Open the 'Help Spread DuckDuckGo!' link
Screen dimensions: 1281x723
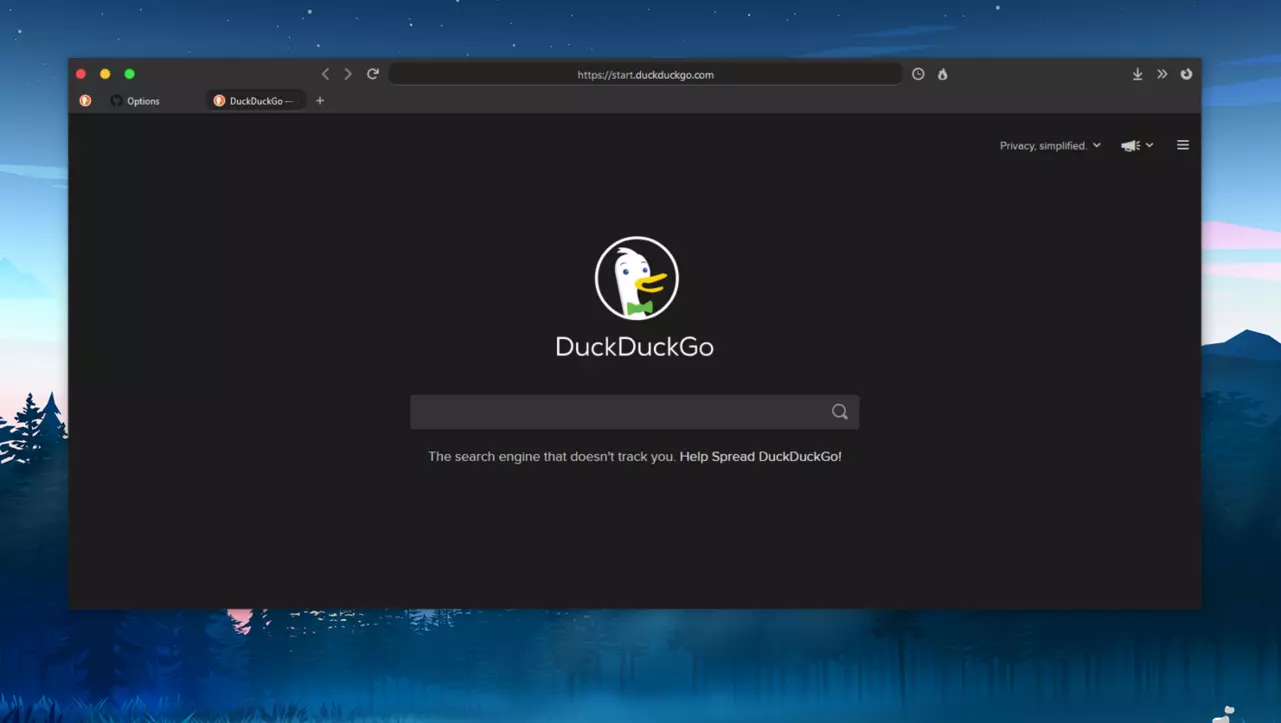[x=760, y=456]
